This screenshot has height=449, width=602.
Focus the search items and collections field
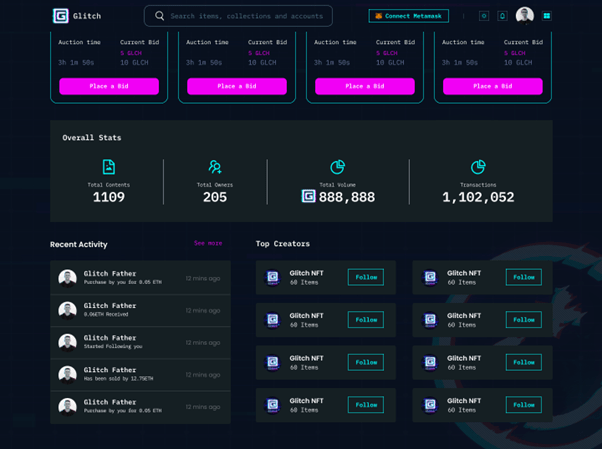(x=245, y=16)
